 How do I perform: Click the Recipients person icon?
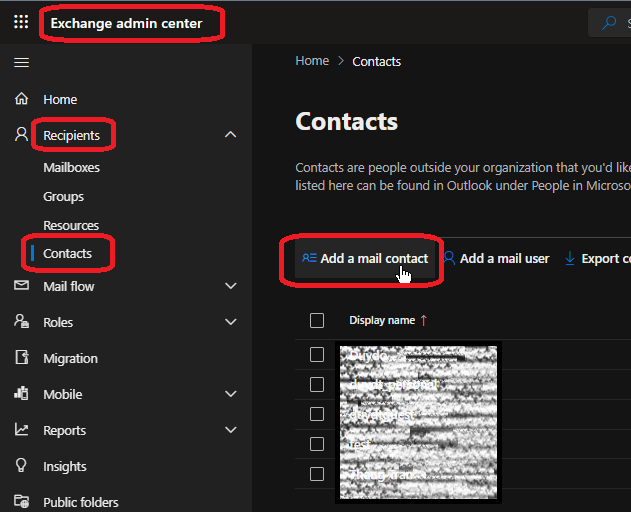21,134
